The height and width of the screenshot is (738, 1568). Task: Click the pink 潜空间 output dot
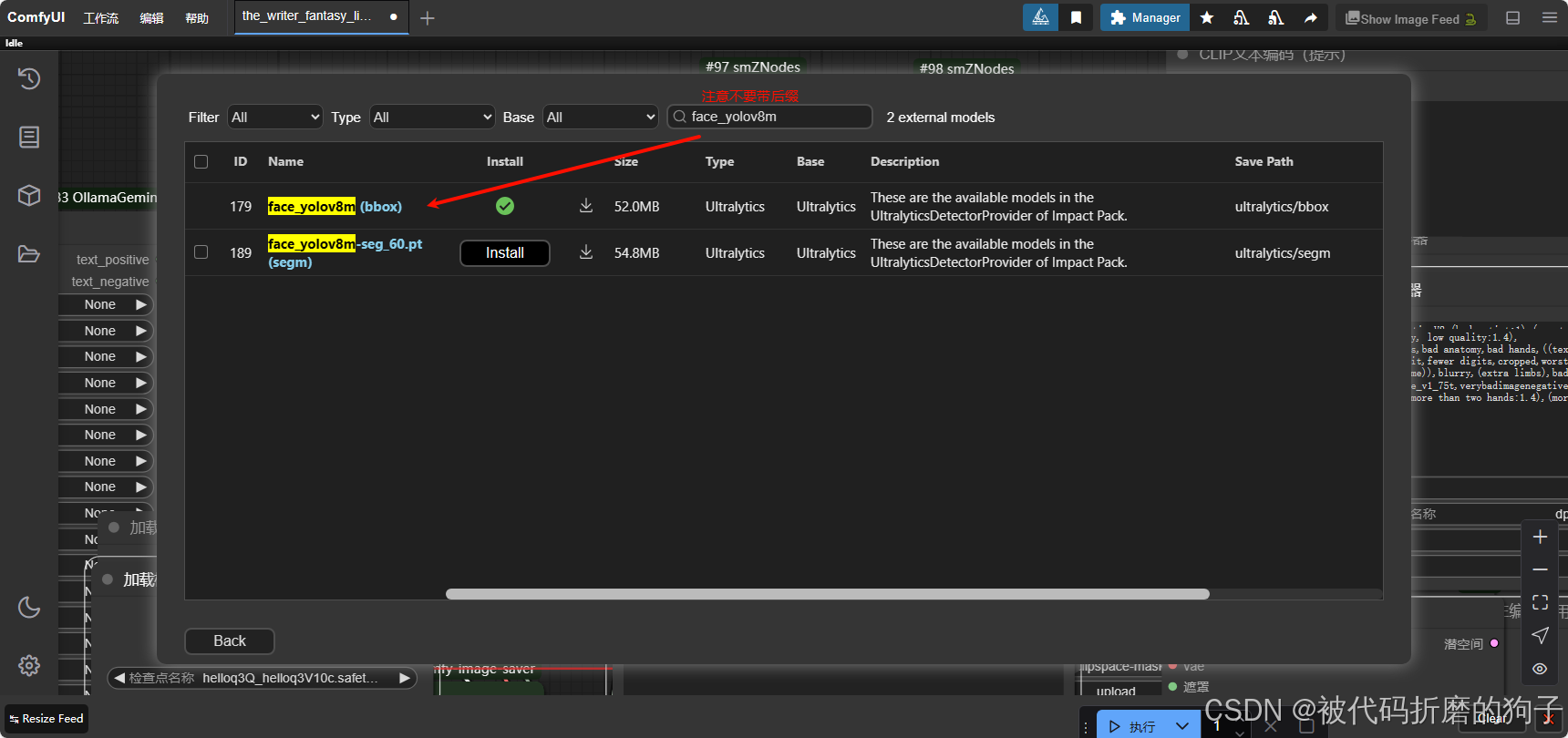pyautogui.click(x=1494, y=643)
